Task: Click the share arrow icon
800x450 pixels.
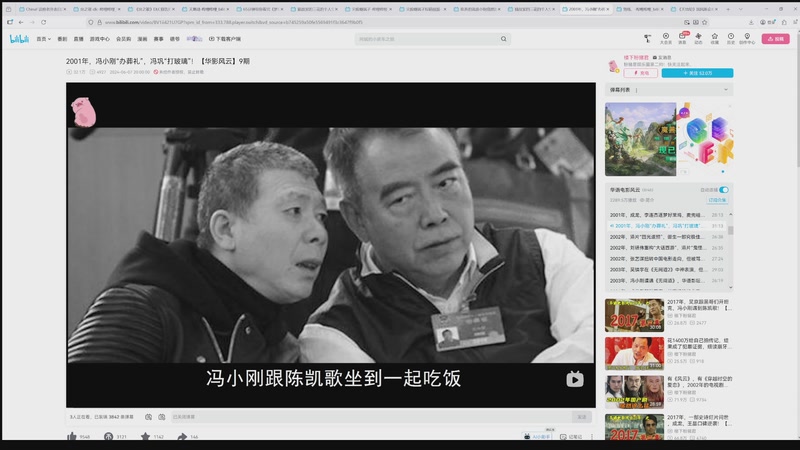Action: 182,437
